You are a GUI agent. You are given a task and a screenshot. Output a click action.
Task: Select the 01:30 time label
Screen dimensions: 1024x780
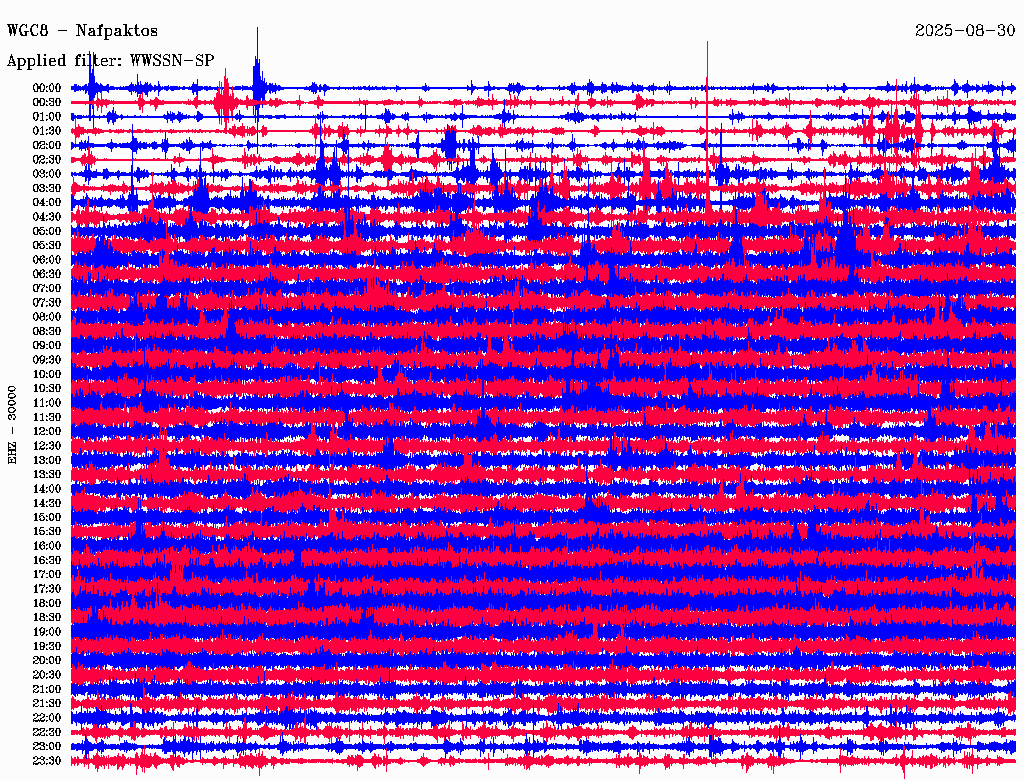pos(47,131)
